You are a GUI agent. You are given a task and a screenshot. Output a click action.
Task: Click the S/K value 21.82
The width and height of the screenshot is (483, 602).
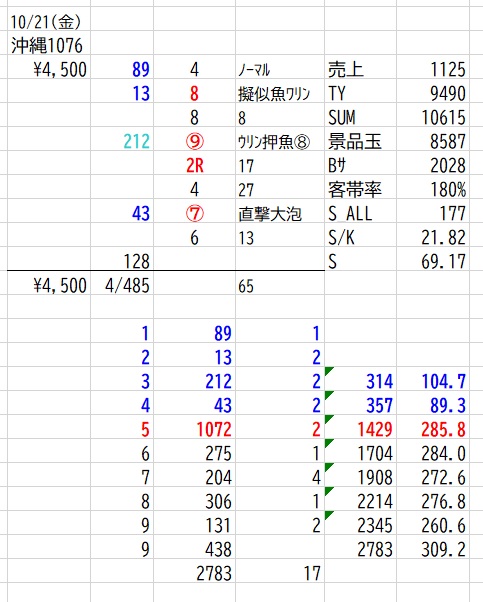(443, 238)
